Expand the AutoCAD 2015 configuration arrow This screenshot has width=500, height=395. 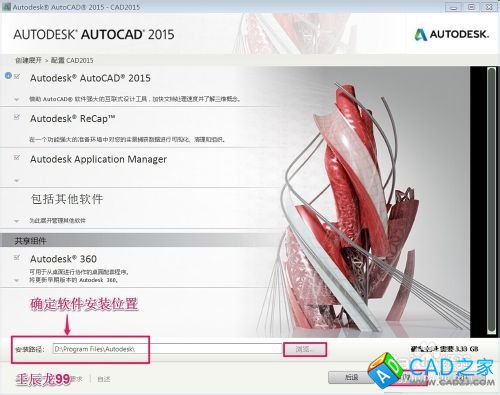tap(17, 99)
